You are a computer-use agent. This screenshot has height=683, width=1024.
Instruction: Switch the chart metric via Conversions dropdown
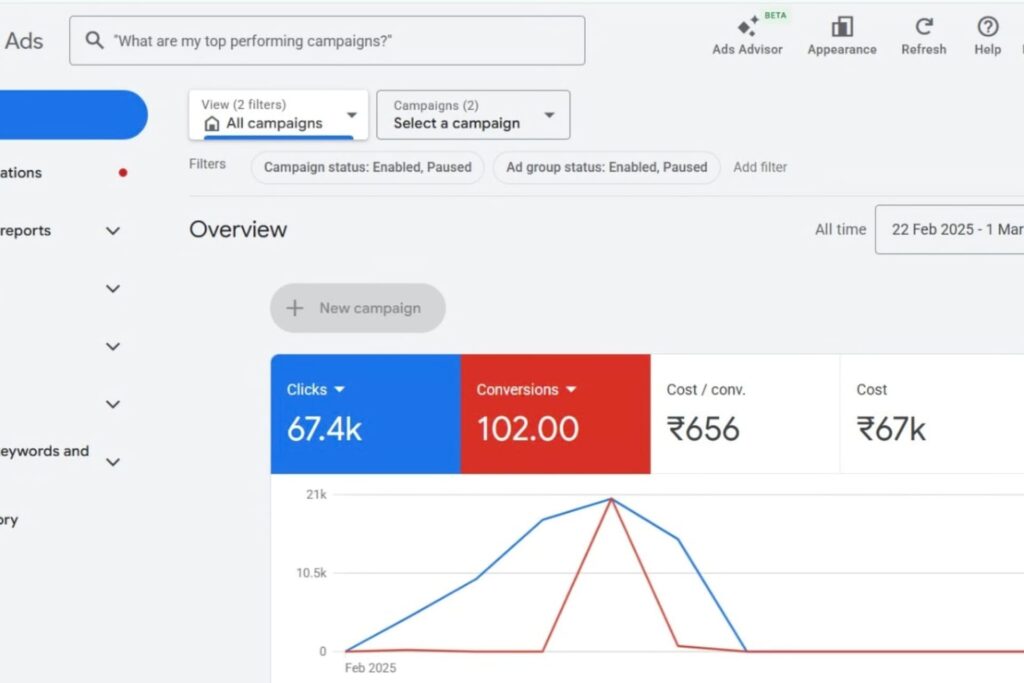point(571,389)
